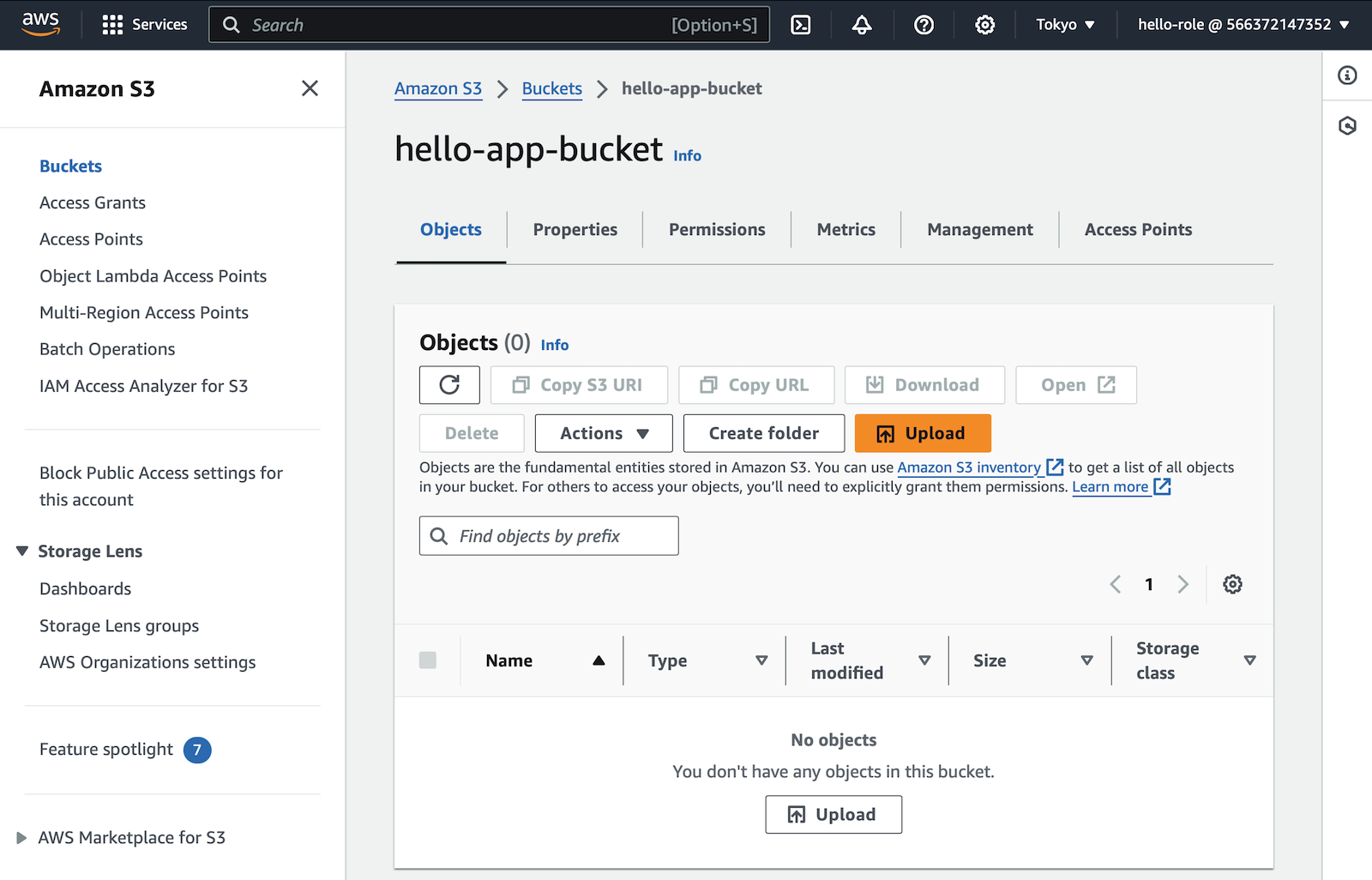The image size is (1372, 880).
Task: Click the Find objects by prefix field
Action: pos(549,536)
